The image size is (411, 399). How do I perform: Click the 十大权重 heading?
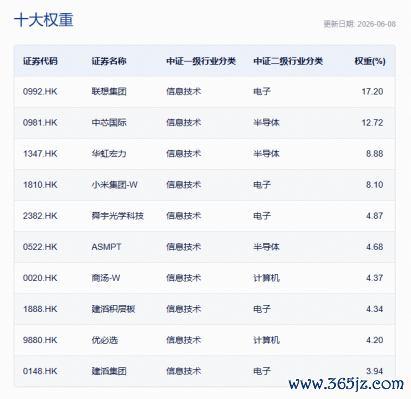[x=44, y=20]
